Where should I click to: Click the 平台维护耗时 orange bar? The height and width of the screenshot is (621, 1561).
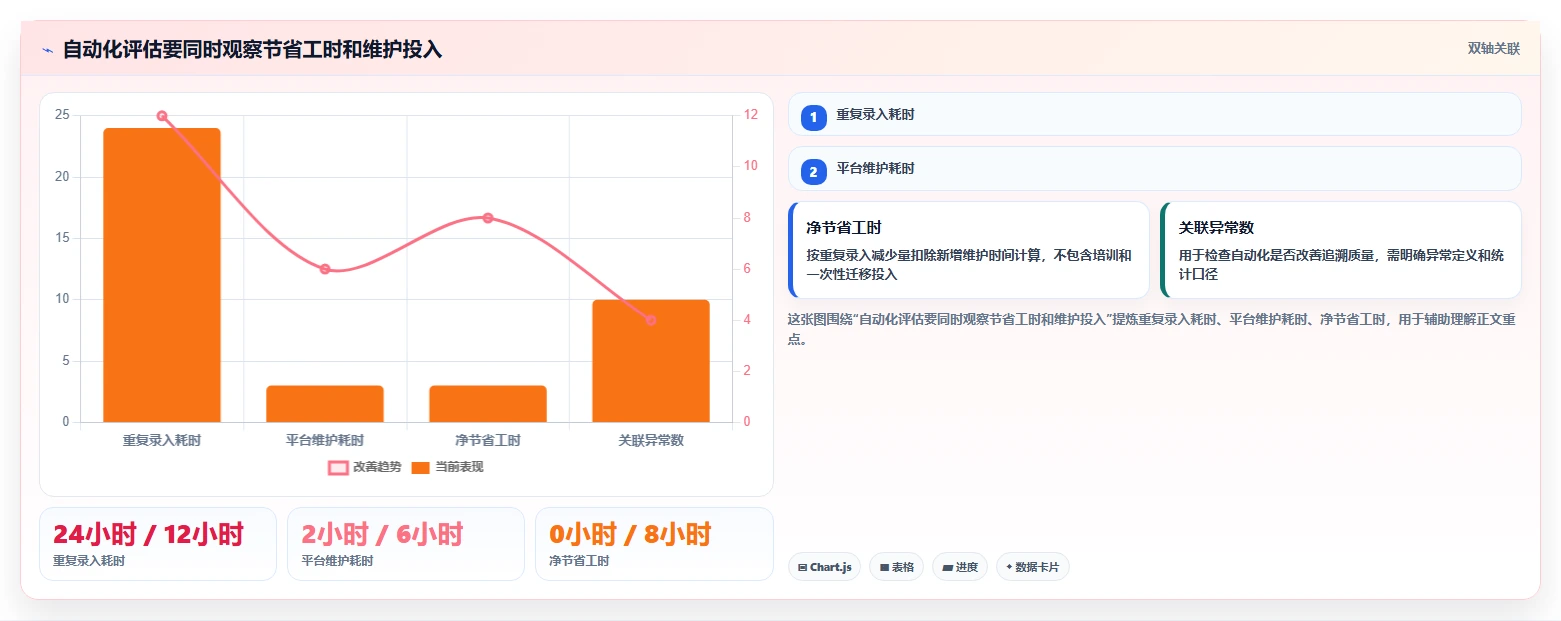coord(325,404)
